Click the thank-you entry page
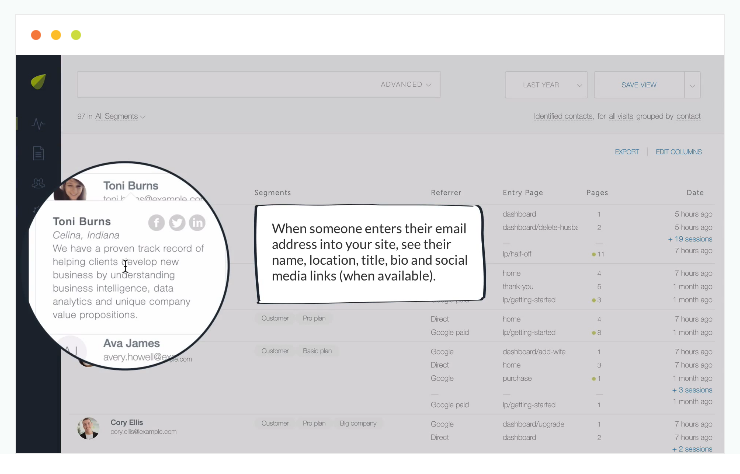Viewport: 740px width, 474px height. point(518,286)
